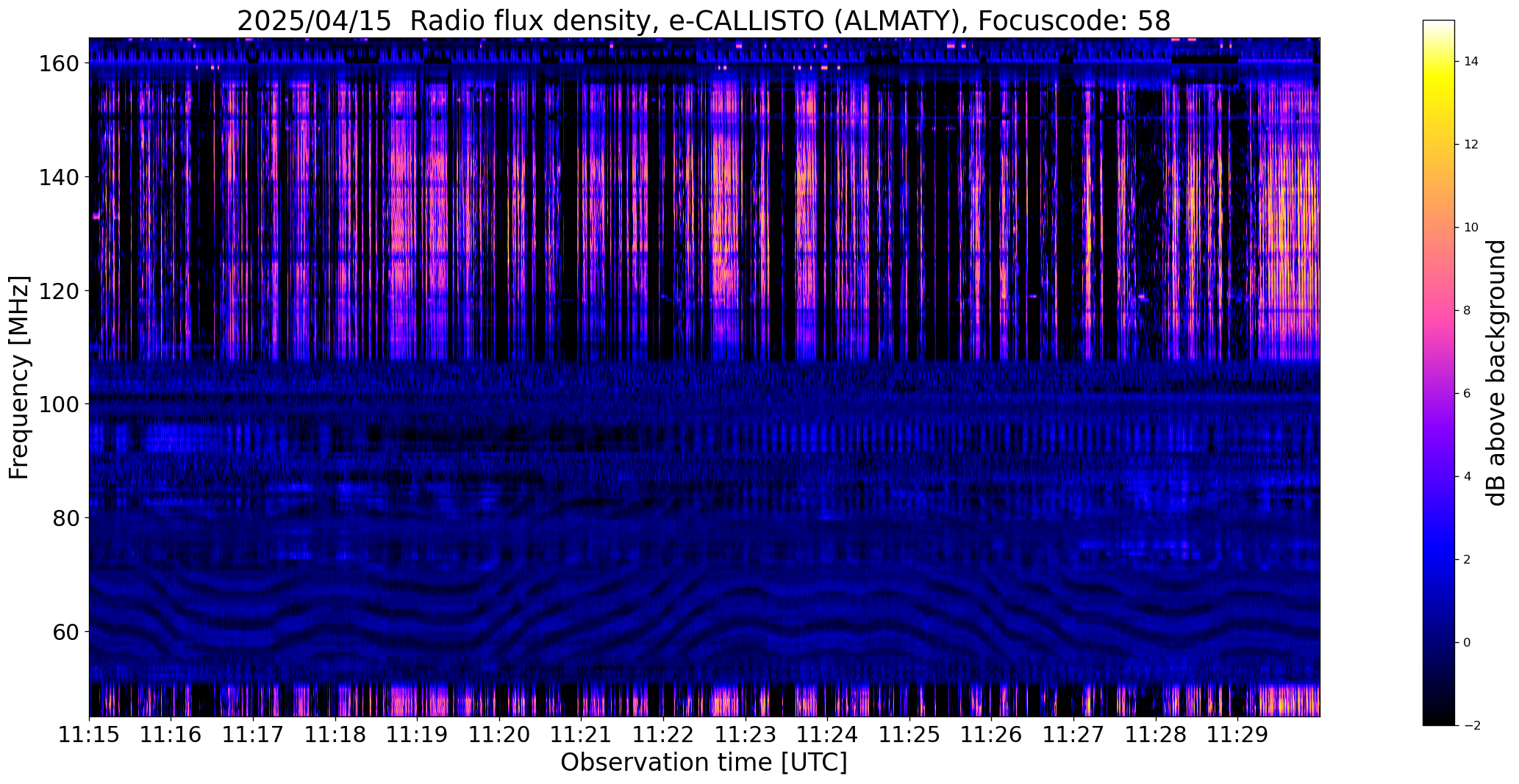
Task: Click the colorbar tick label 12
Action: pyautogui.click(x=1471, y=145)
